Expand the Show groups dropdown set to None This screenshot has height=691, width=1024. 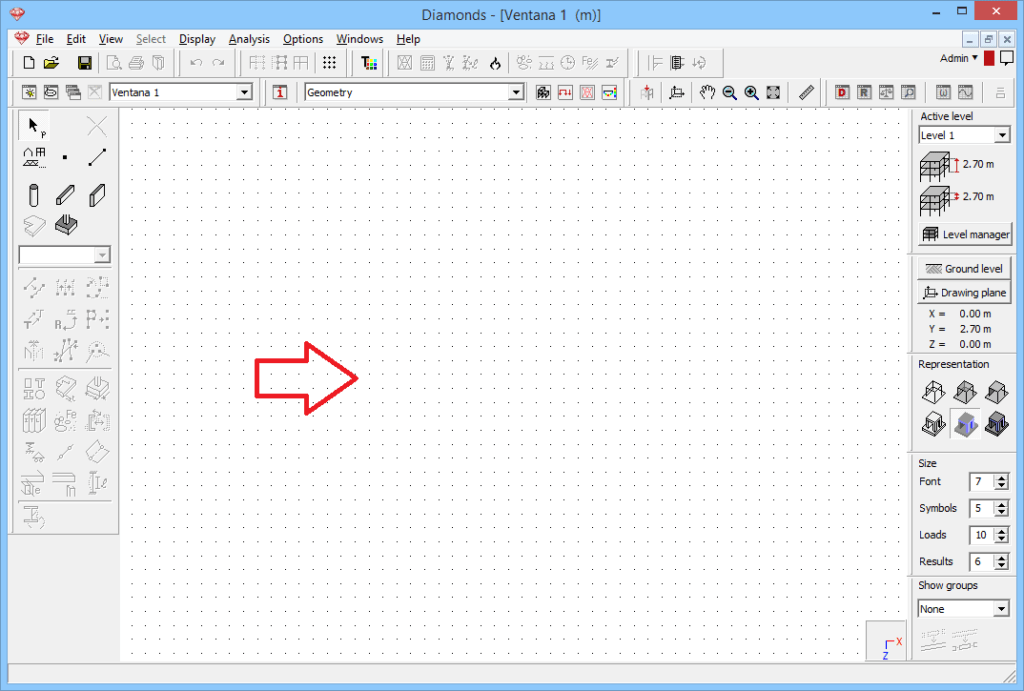pos(963,608)
